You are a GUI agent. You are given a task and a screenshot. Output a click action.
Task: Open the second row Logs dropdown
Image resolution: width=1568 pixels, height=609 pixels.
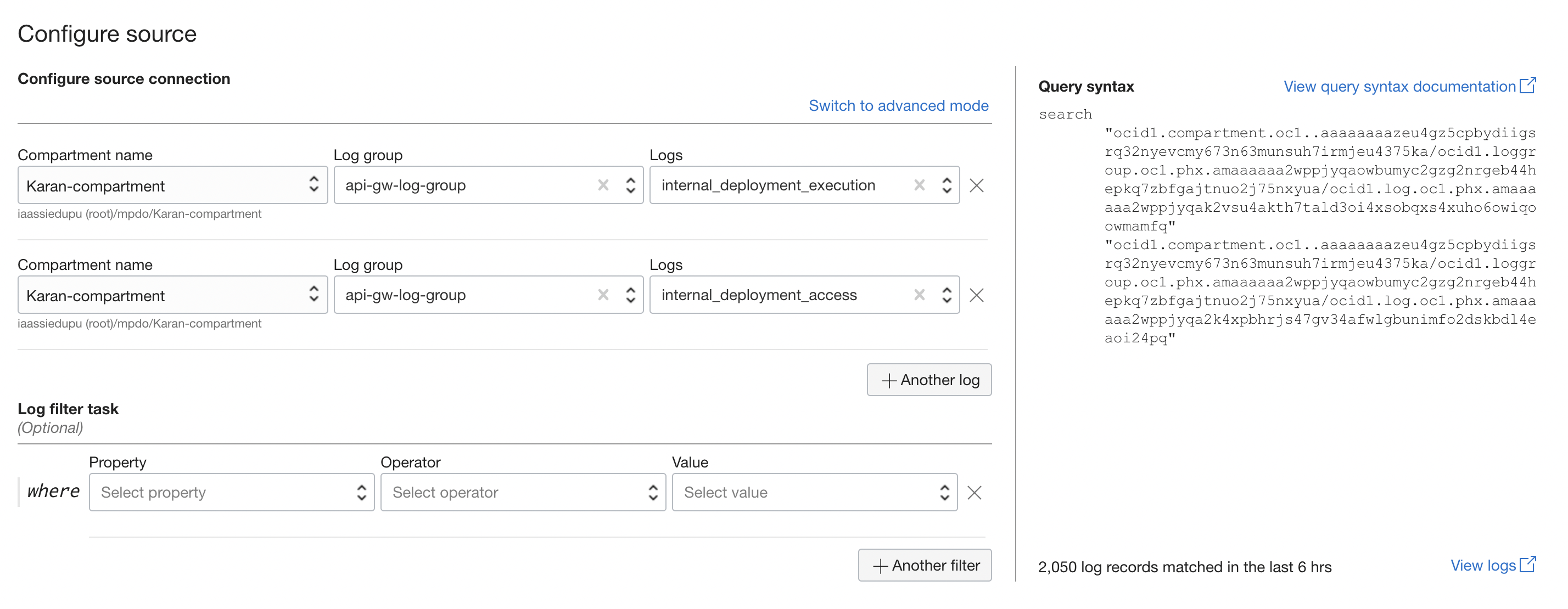tap(946, 295)
